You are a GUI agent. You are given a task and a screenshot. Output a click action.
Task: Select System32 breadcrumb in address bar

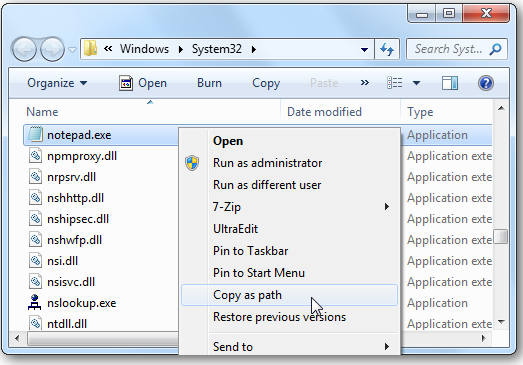(216, 49)
